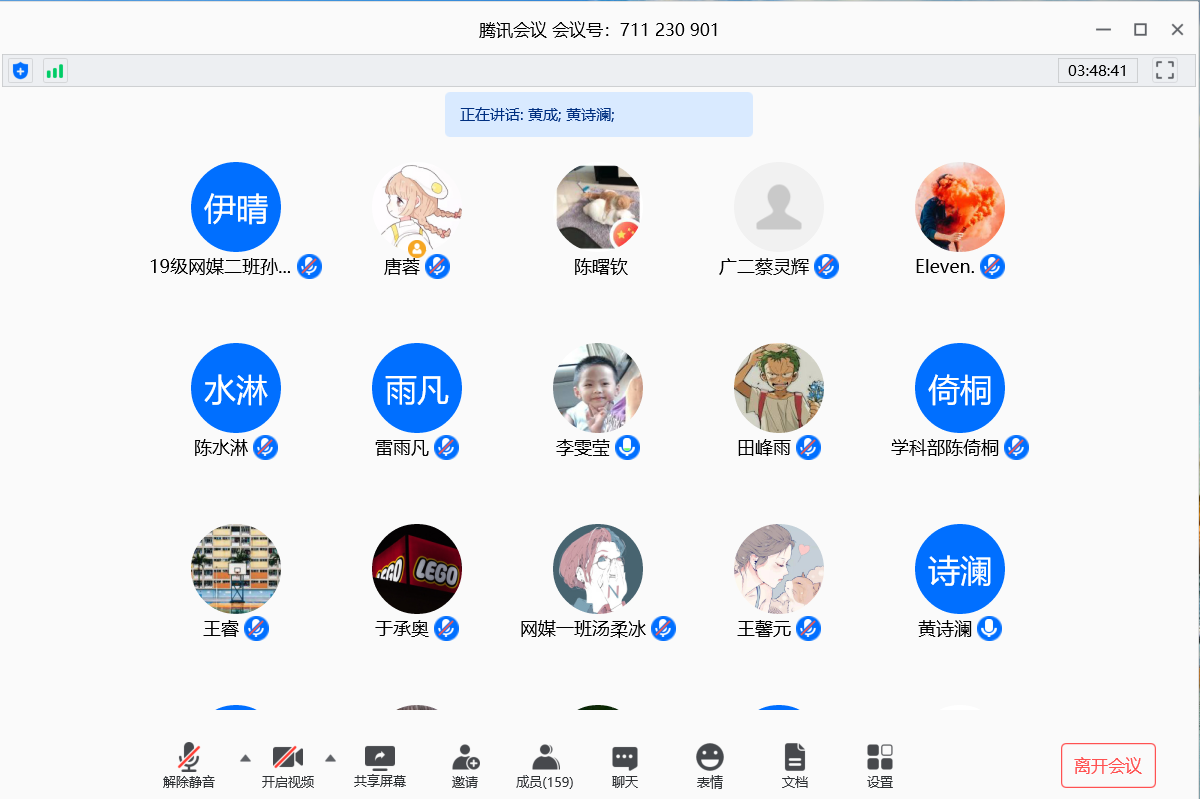
Task: Open the Documents (文档) icon
Action: (x=794, y=766)
